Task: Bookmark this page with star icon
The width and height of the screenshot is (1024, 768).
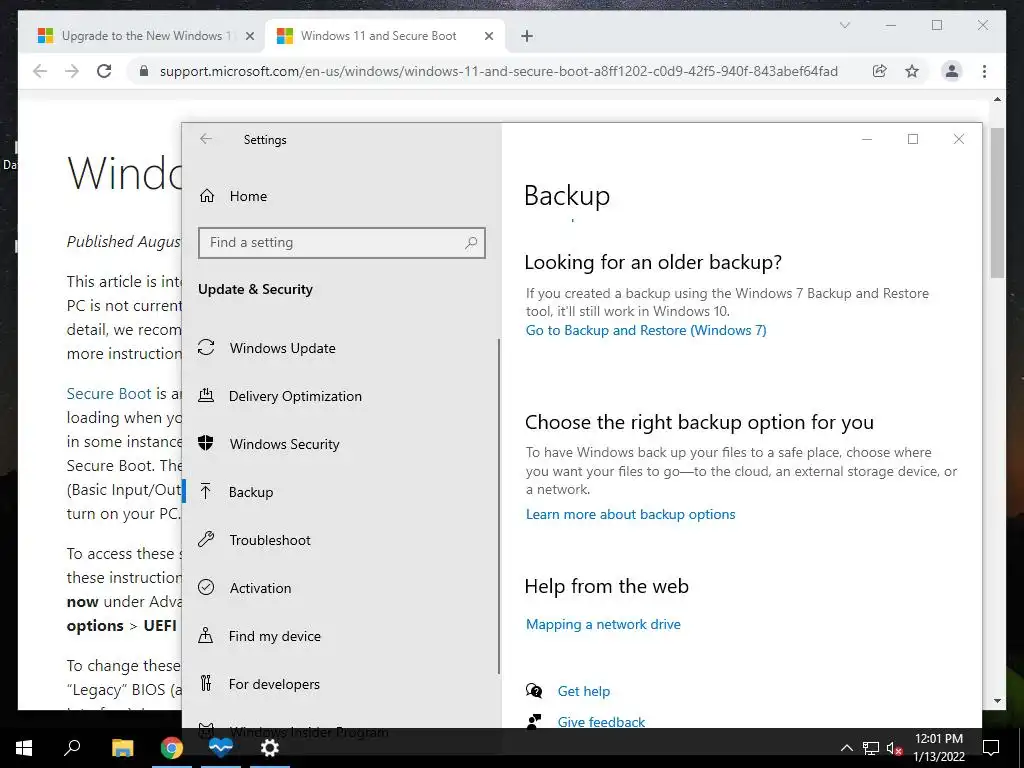Action: [912, 71]
